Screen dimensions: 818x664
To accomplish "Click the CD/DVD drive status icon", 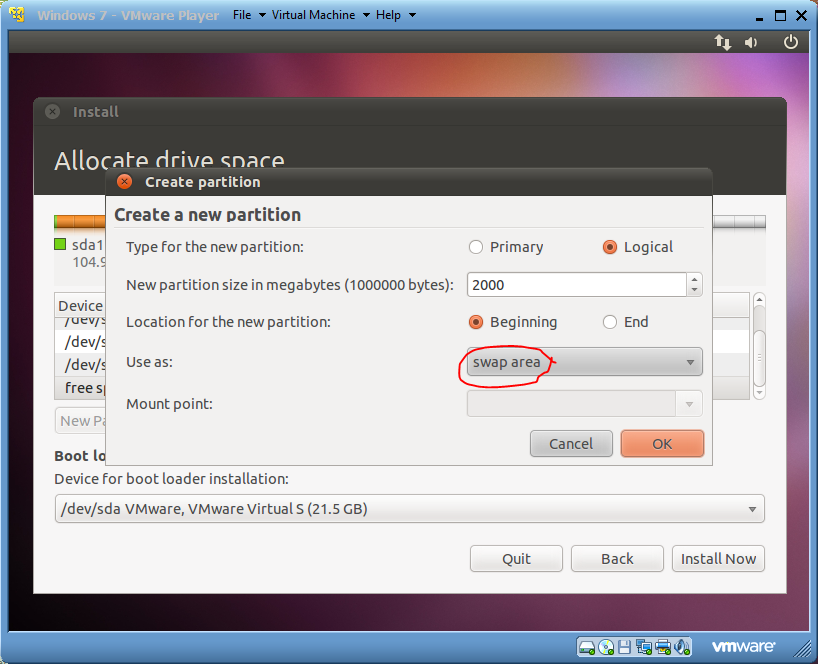I will coord(606,647).
